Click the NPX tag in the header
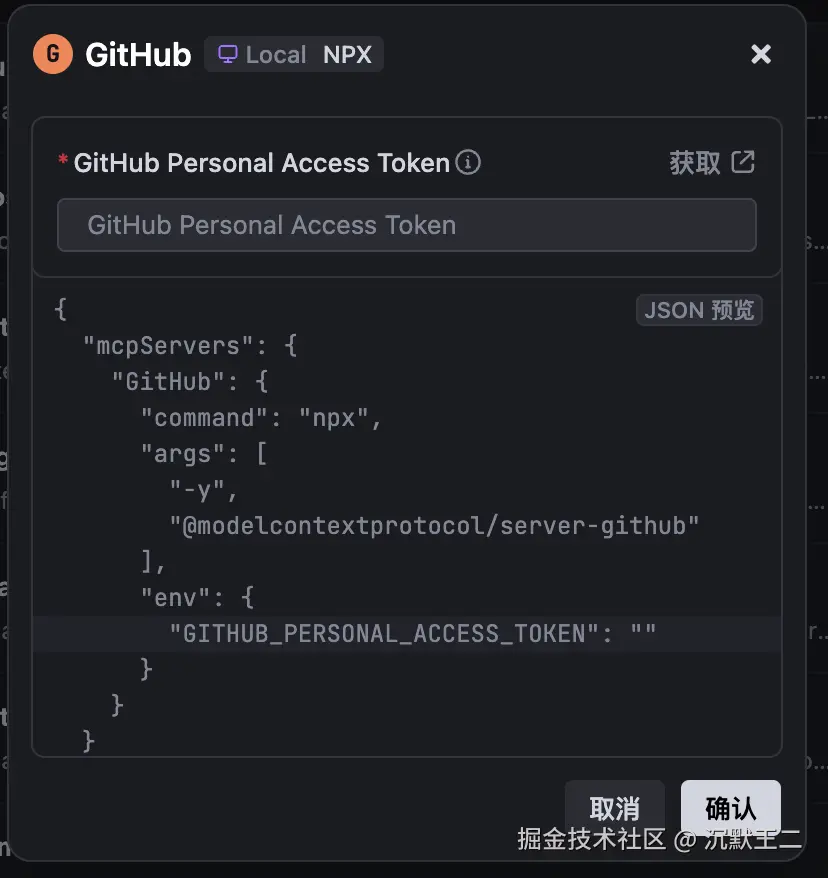This screenshot has width=828, height=878. tap(347, 55)
